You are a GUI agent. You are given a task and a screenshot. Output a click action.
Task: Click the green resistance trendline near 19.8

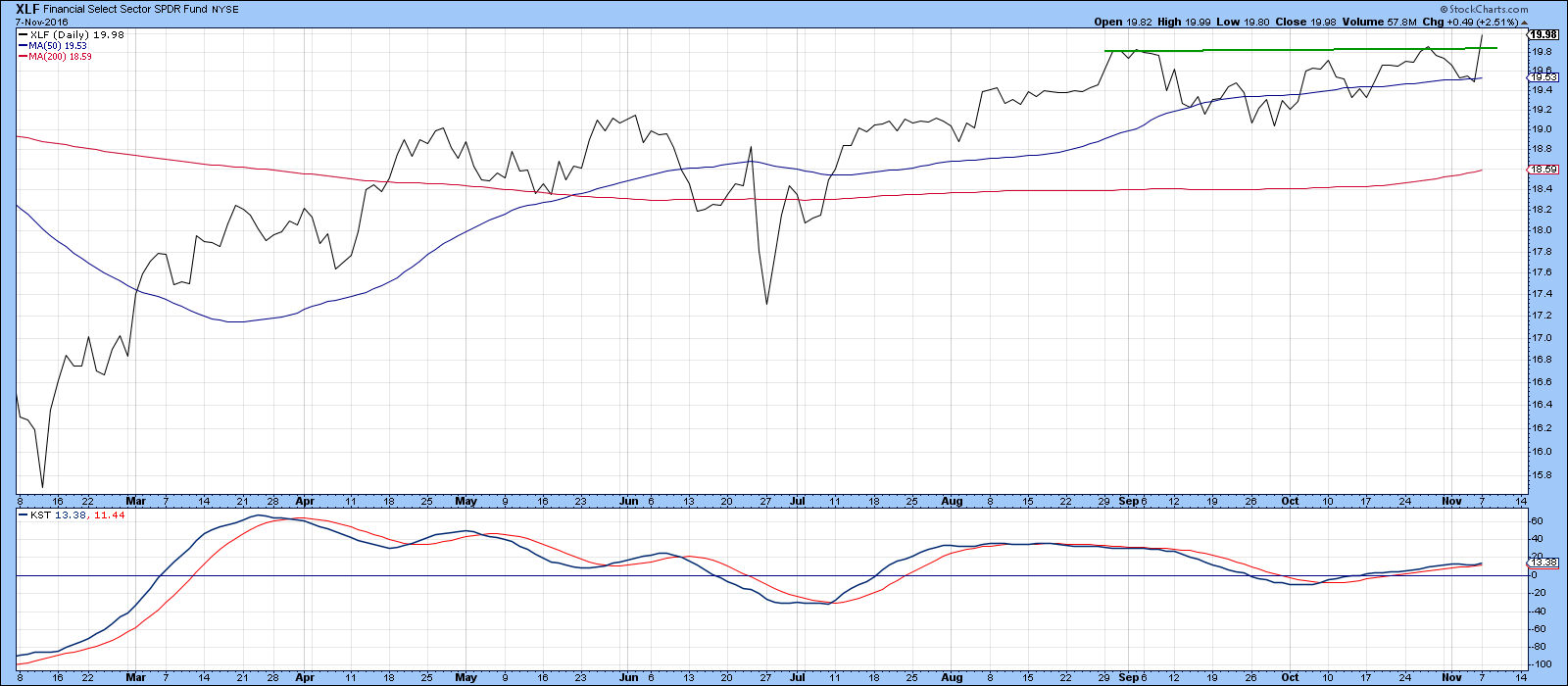[1300, 49]
